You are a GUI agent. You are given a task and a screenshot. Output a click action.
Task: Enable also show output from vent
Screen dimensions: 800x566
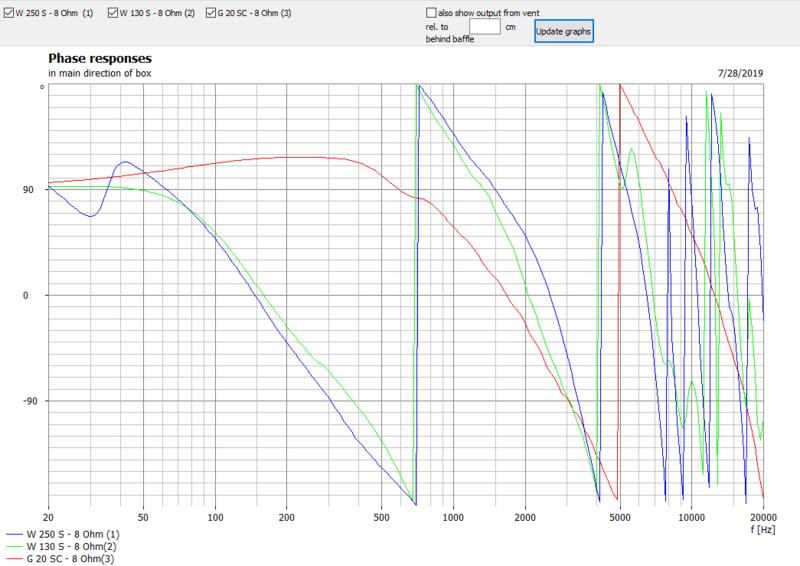click(432, 13)
